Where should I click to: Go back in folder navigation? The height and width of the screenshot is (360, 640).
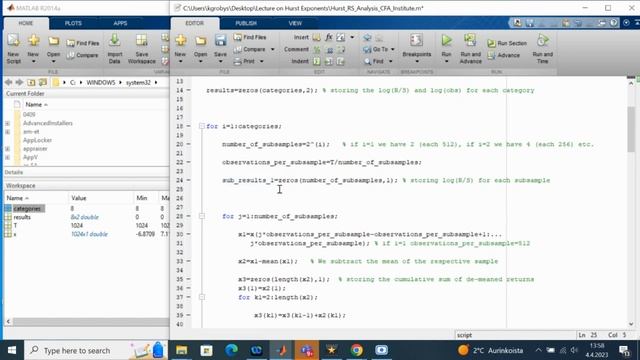(9, 82)
